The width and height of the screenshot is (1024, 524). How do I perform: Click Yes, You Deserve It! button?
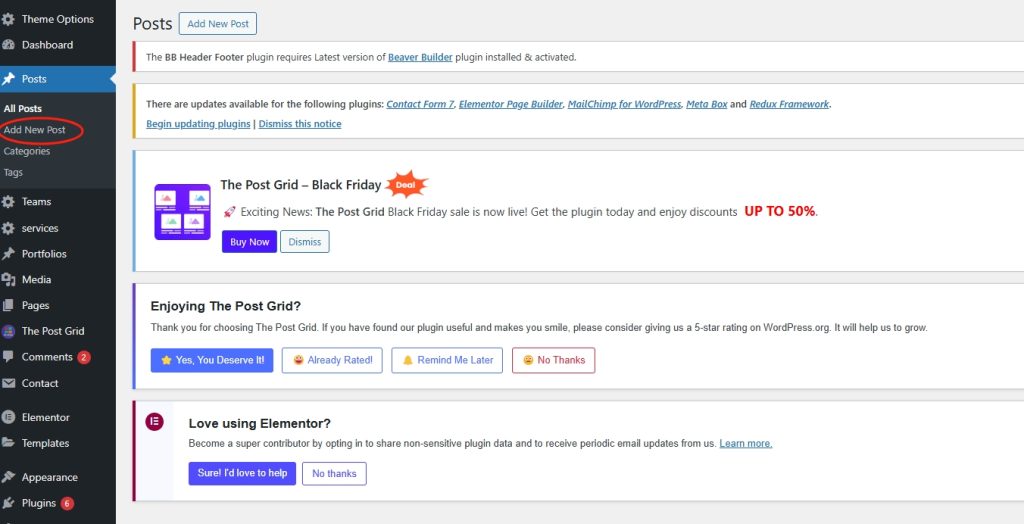(x=211, y=360)
